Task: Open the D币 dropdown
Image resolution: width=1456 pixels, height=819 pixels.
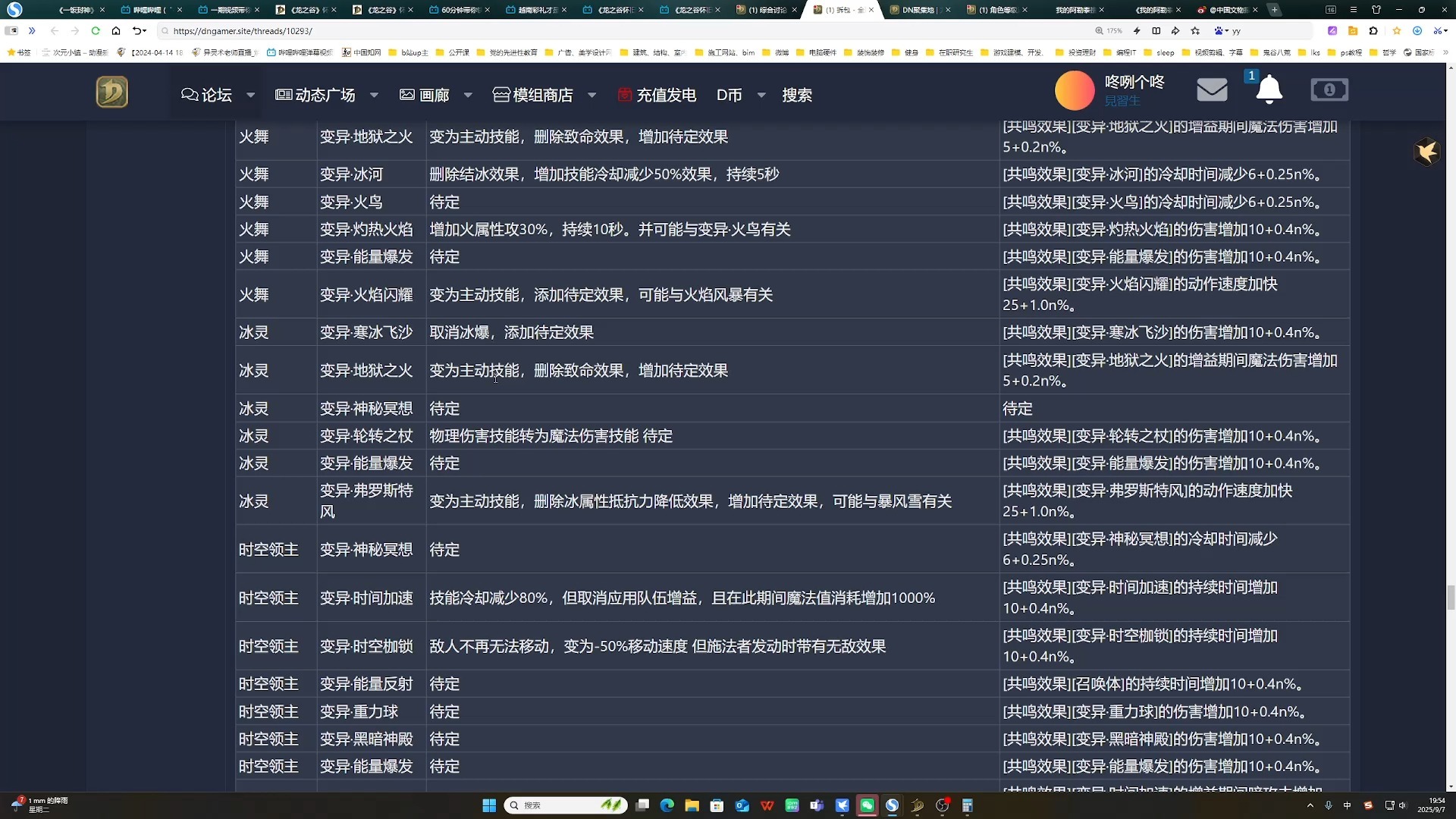Action: 762,95
